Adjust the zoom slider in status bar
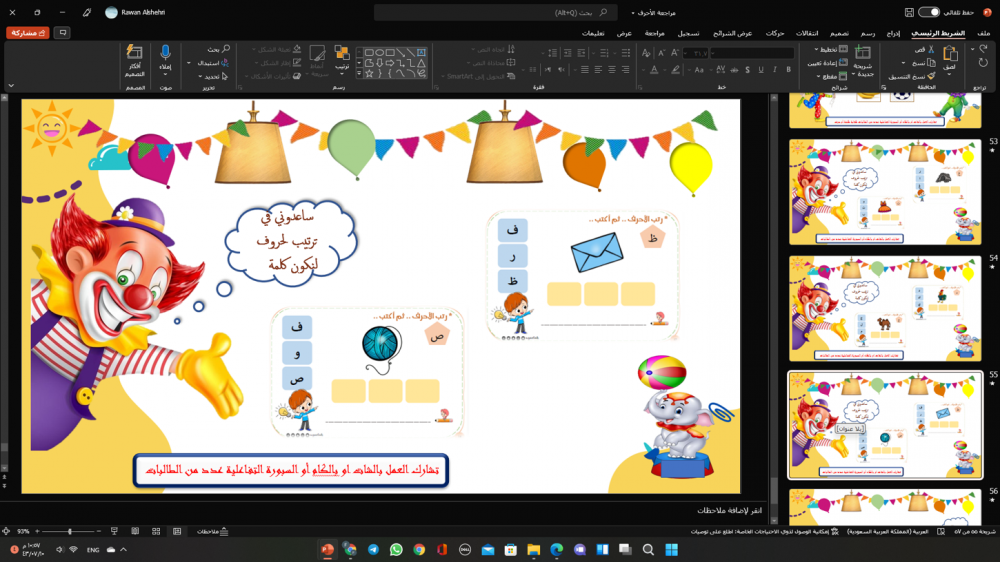Screen dimensions: 1000x562 pos(70,531)
